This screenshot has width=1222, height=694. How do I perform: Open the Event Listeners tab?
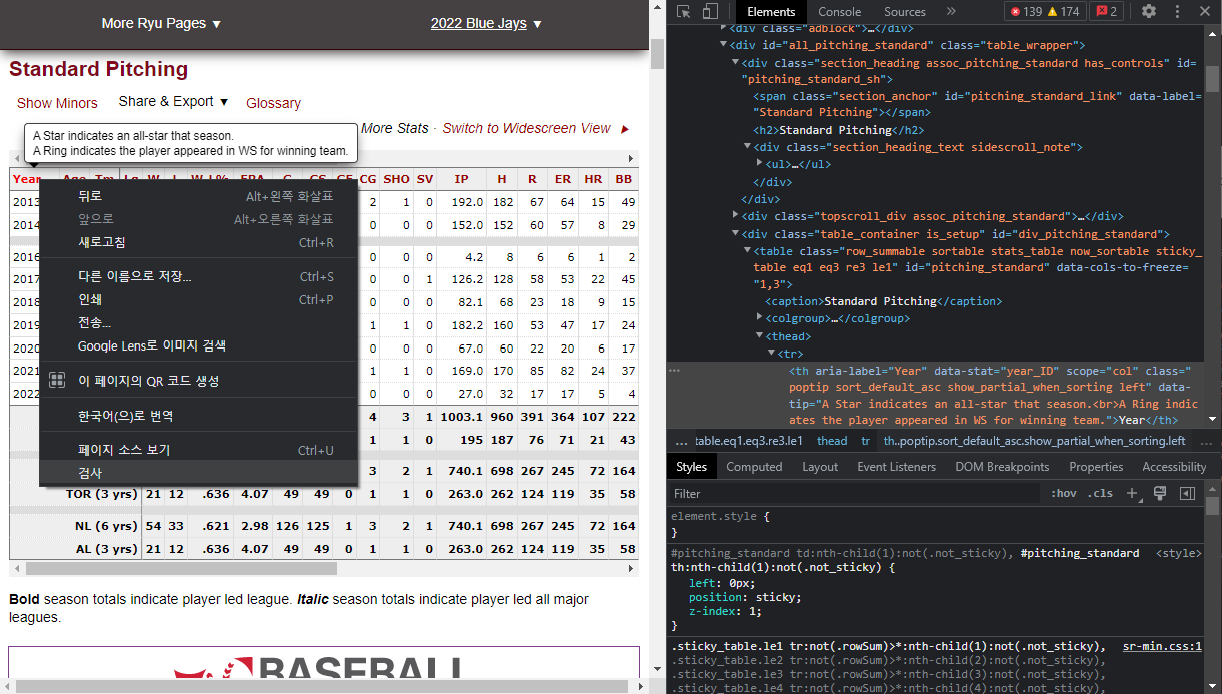897,467
